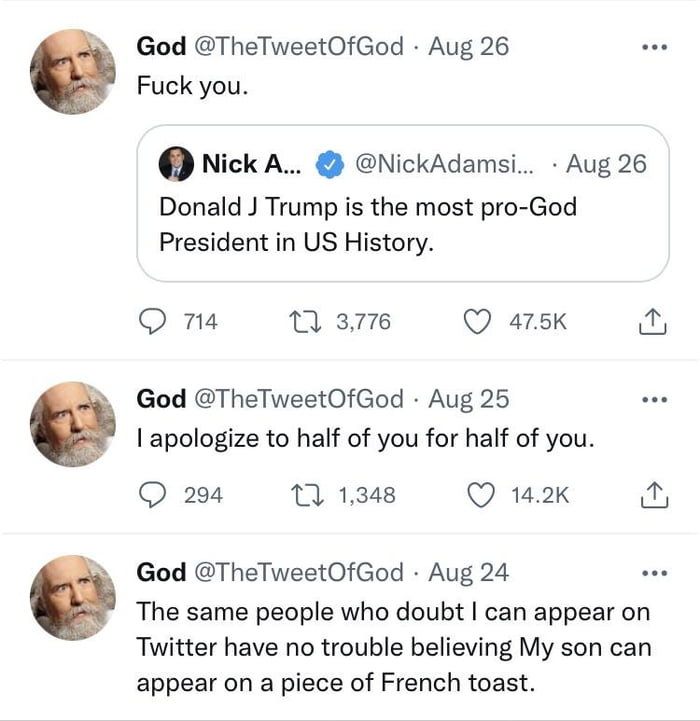Open more options for Aug 26 tweet

(x=653, y=47)
